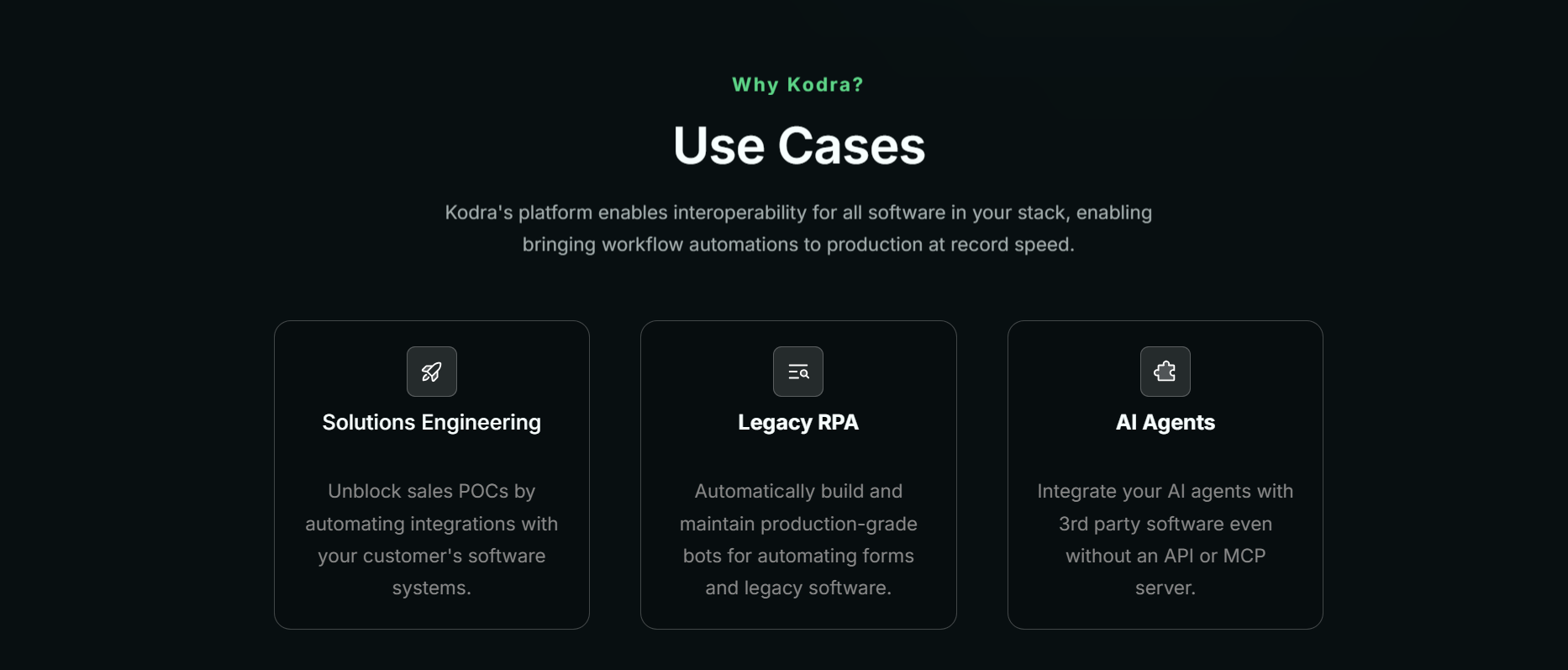Click the list-search icon above Legacy RPA
Viewport: 1568px width, 670px height.
click(x=798, y=372)
